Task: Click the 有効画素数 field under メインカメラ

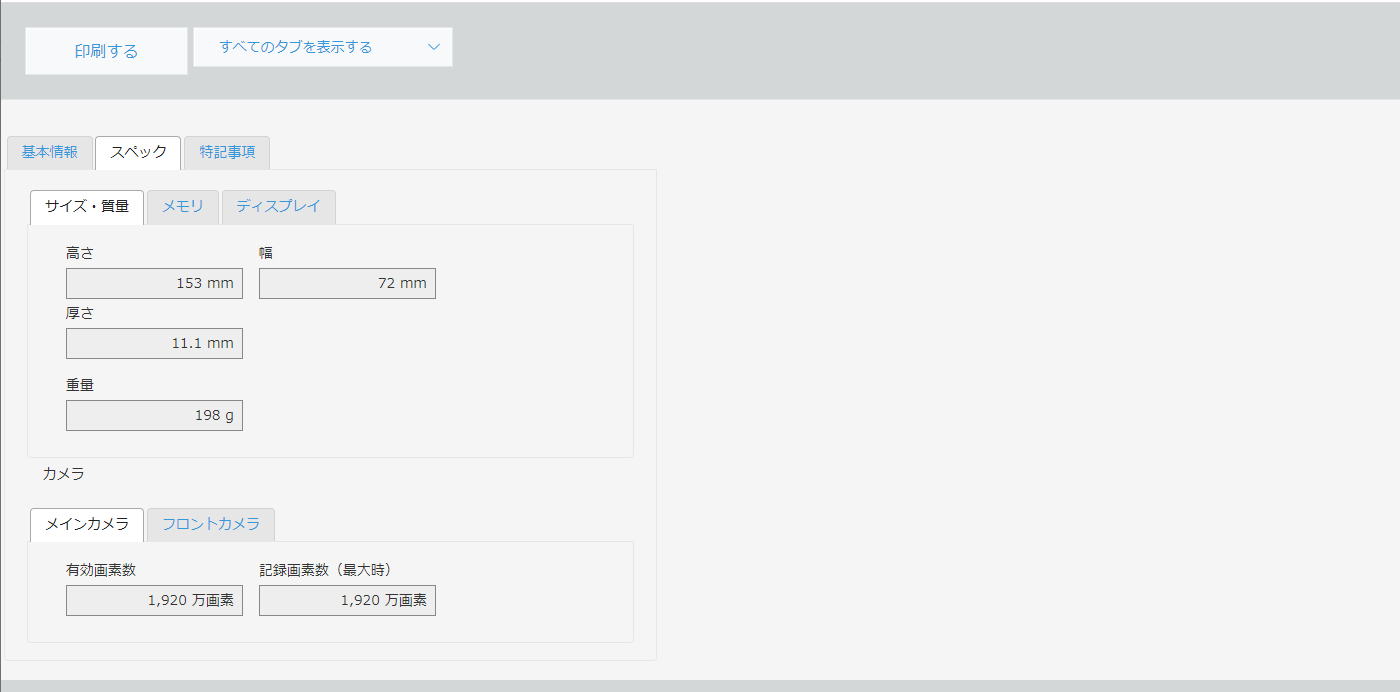Action: coord(154,600)
